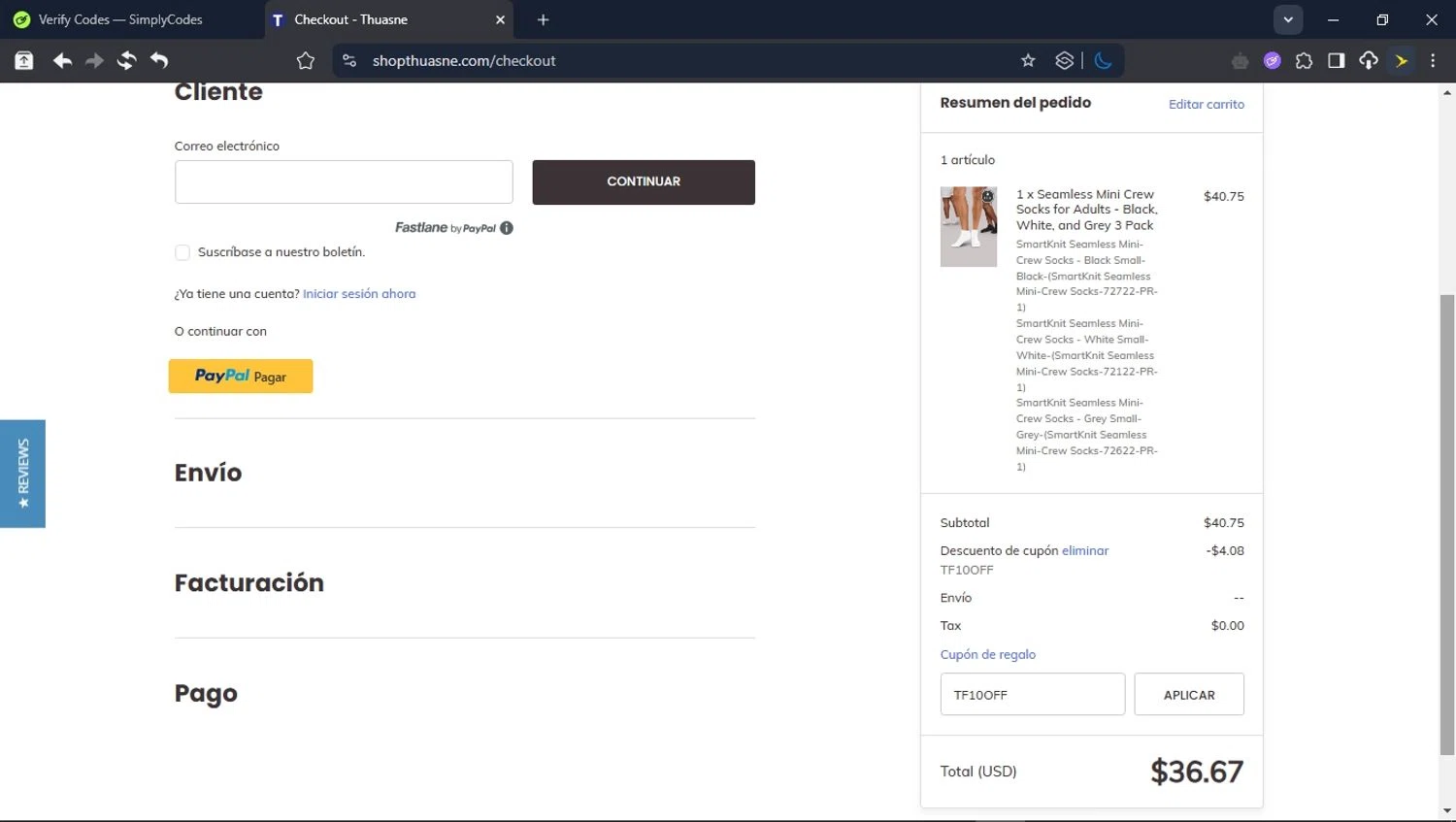Click the star outline icon left of address bar
Image resolution: width=1456 pixels, height=822 pixels.
tap(306, 60)
